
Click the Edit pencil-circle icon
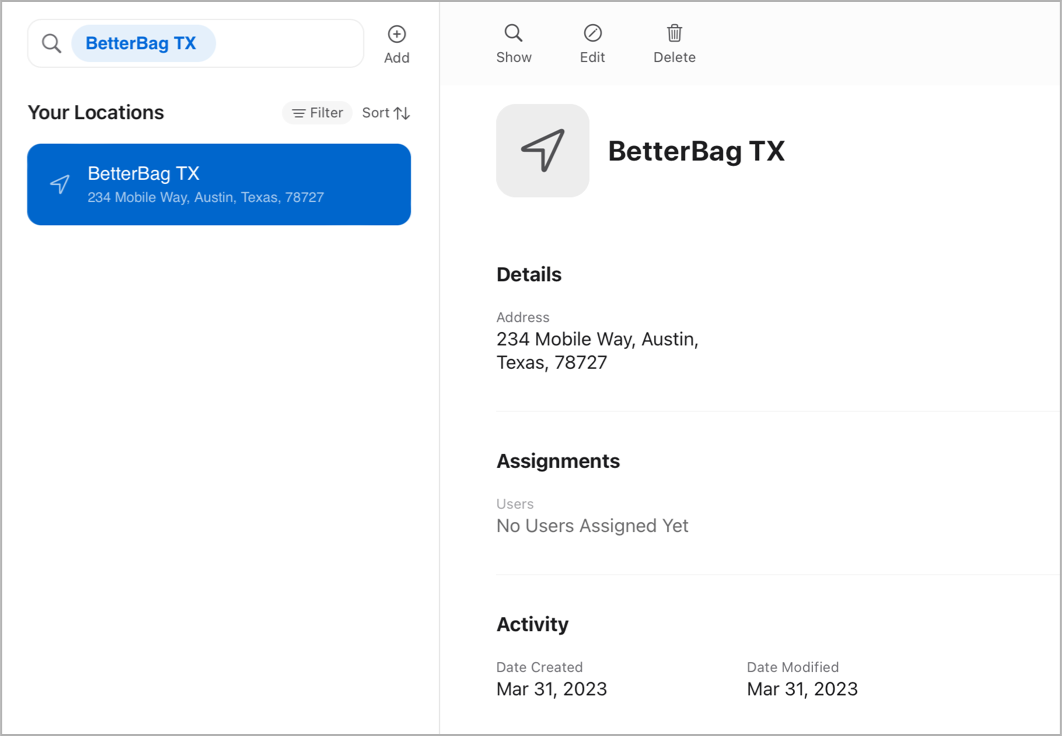point(592,33)
